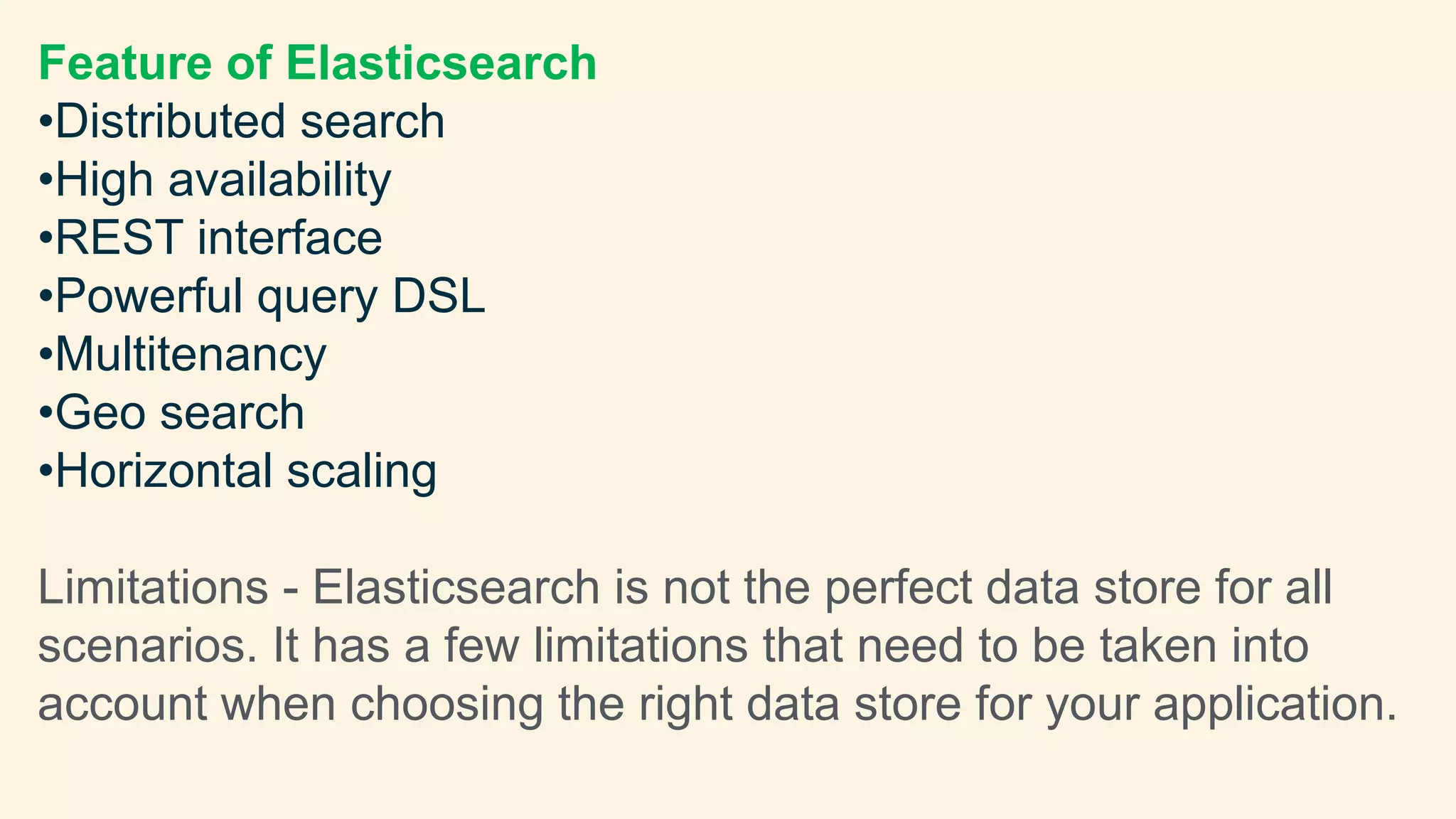Click the 'Distributed search' bullet text
1456x819 pixels.
tap(249, 121)
